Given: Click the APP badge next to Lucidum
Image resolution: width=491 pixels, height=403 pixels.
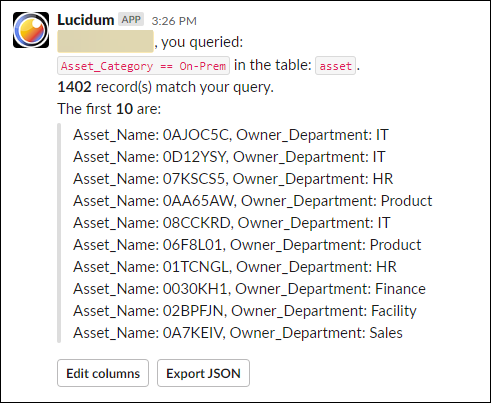Looking at the screenshot, I should pyautogui.click(x=131, y=20).
